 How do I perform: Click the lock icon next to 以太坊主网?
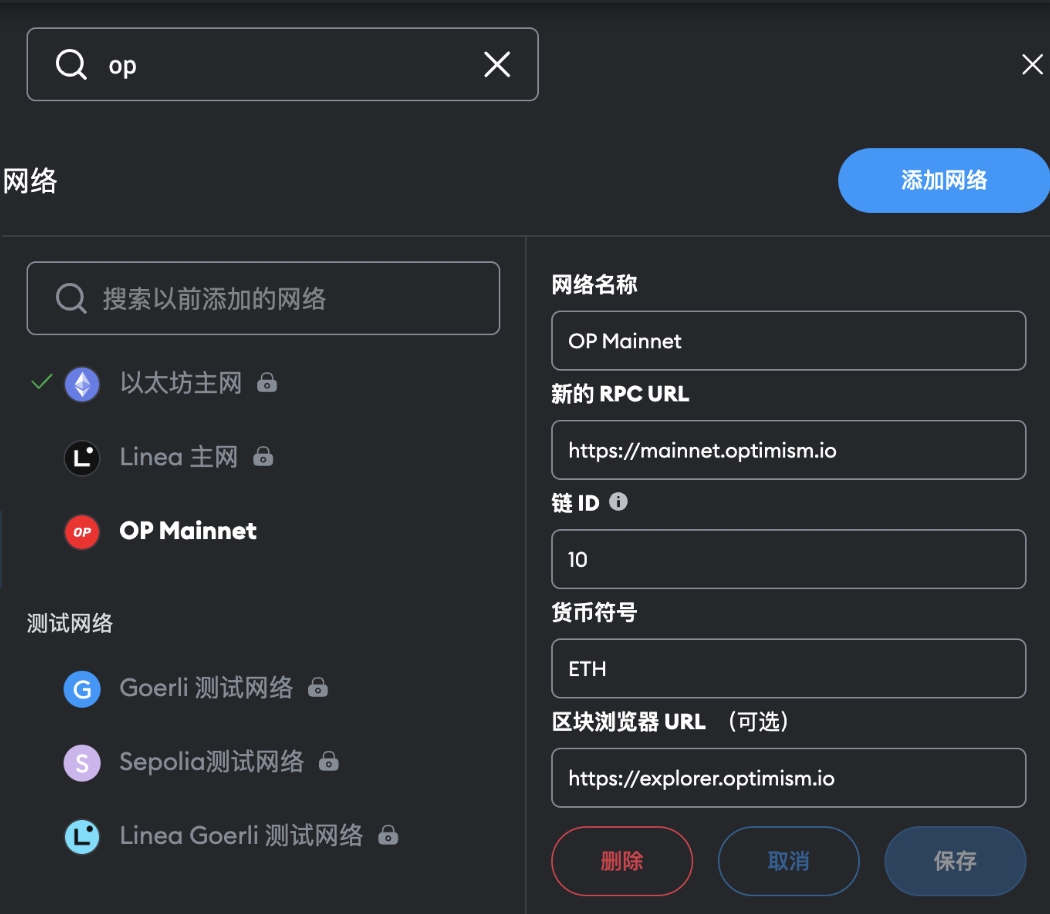click(x=267, y=383)
